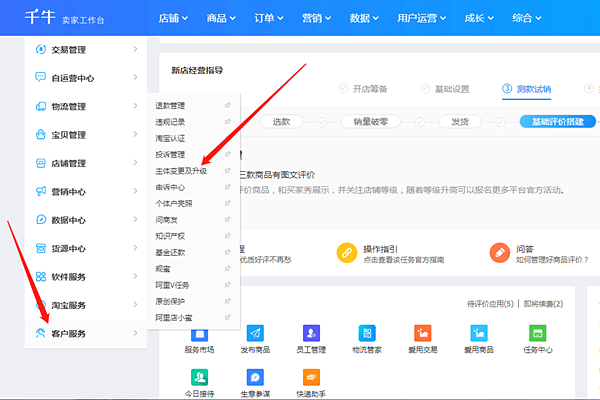The width and height of the screenshot is (600, 400).
Task: Open the 问答 pencil icon
Action: tap(500, 253)
